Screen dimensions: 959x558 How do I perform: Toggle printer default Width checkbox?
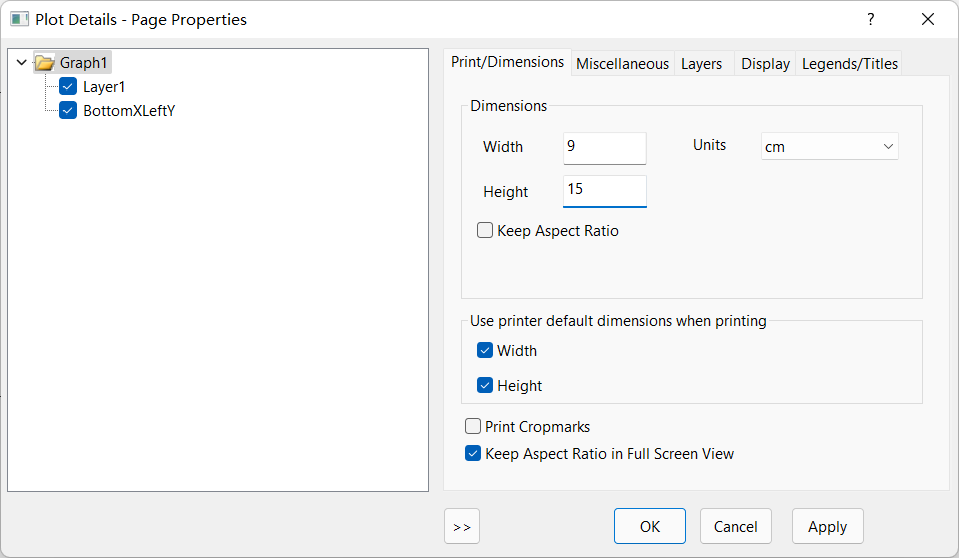click(x=486, y=351)
